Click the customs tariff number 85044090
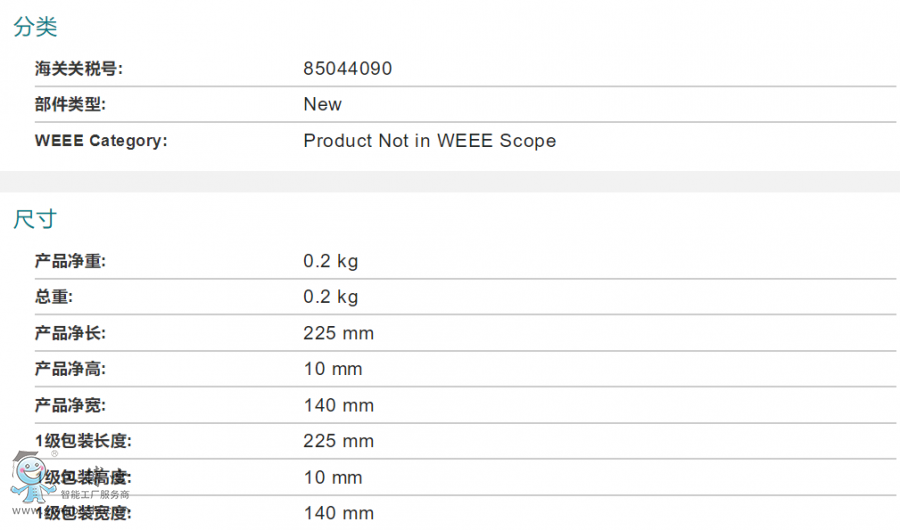900x530 pixels. click(x=347, y=69)
